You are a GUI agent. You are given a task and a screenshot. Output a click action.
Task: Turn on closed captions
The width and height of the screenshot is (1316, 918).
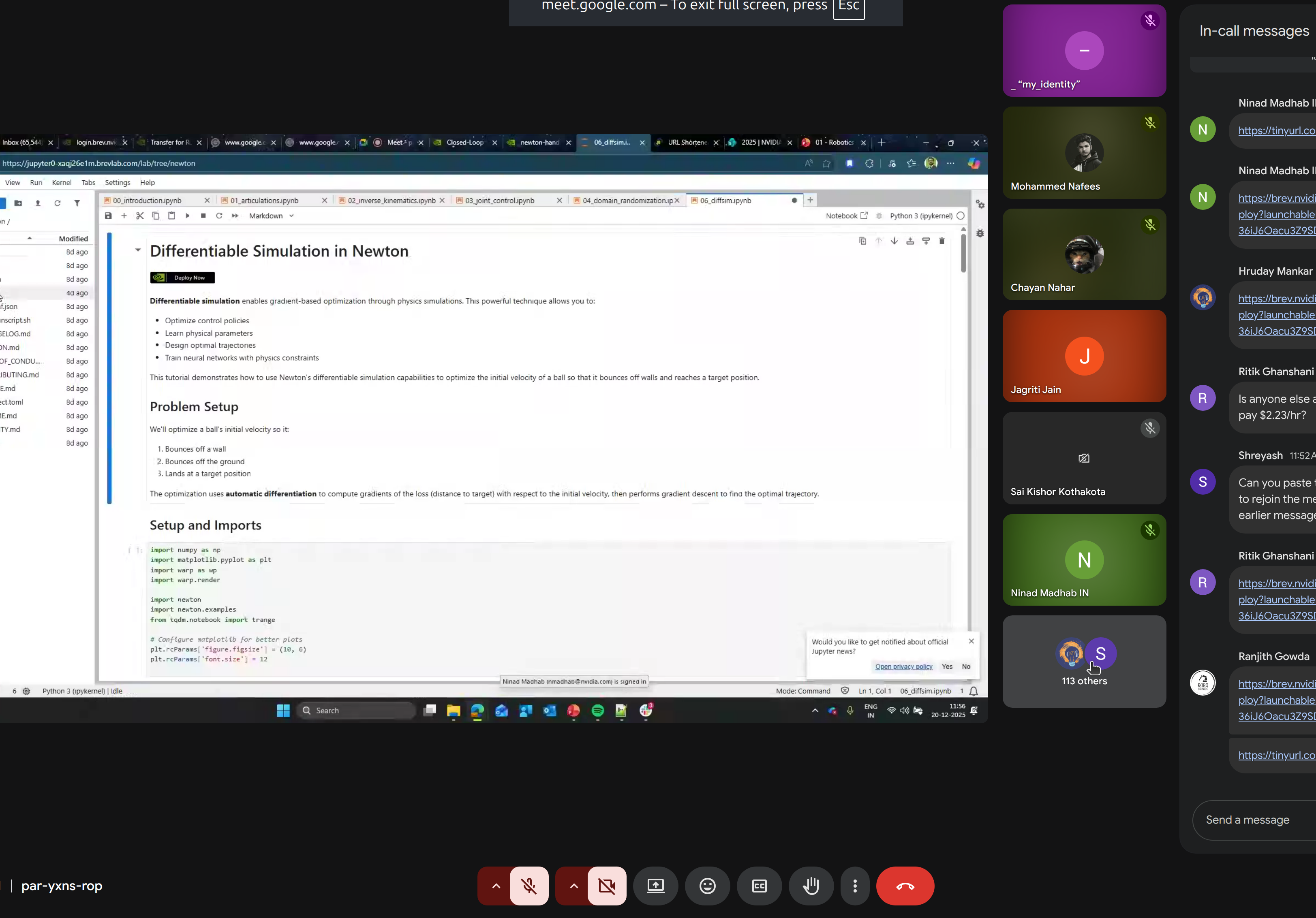[x=759, y=886]
